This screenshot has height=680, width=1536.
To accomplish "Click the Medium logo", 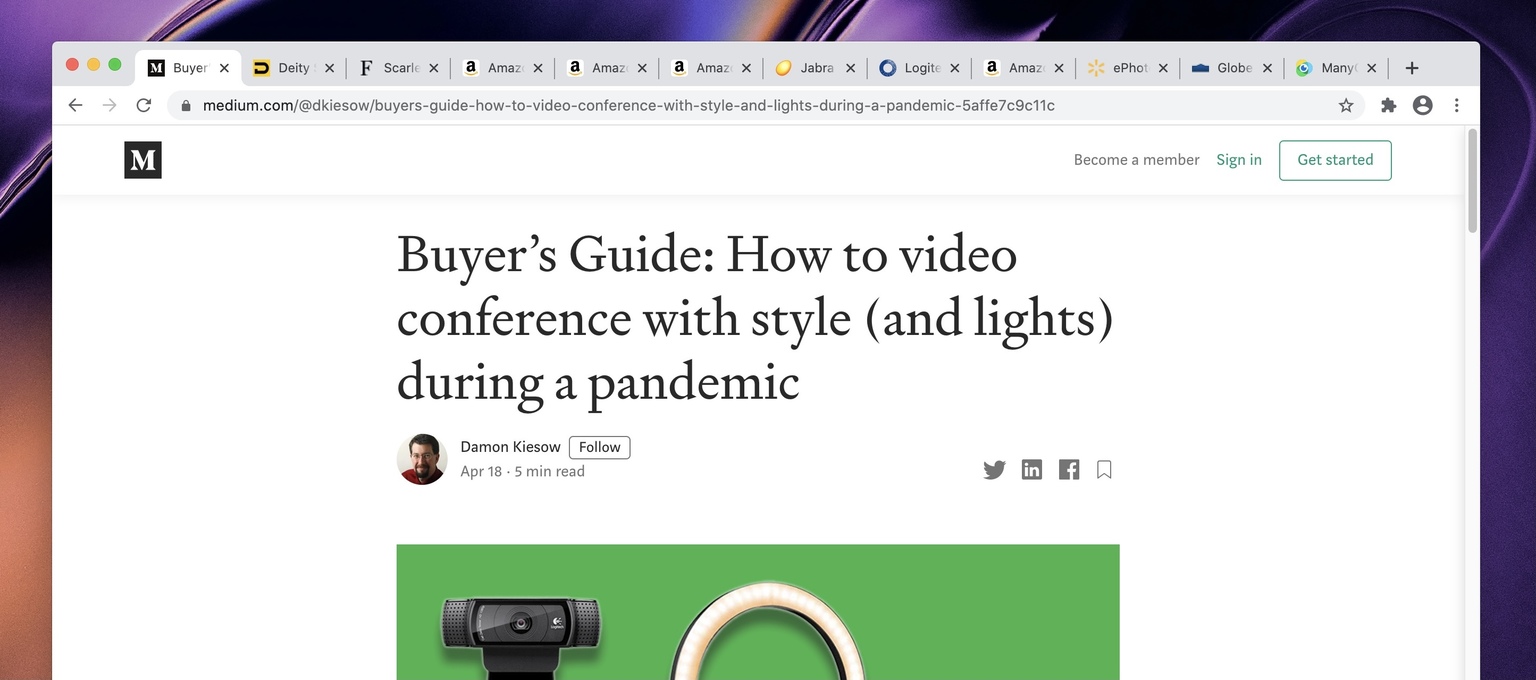I will coord(143,160).
